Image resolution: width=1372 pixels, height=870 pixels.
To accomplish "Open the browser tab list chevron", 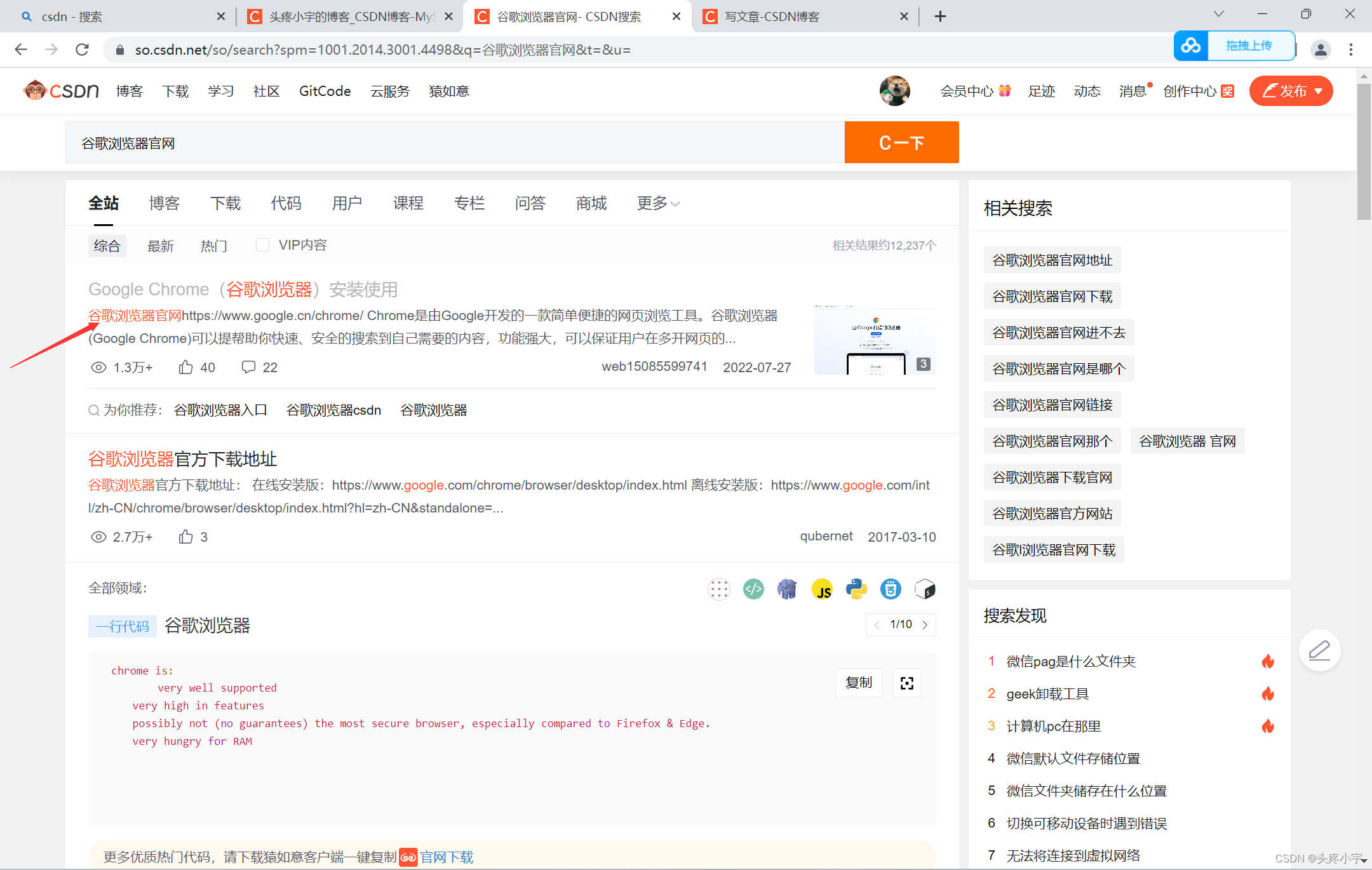I will click(x=1218, y=13).
